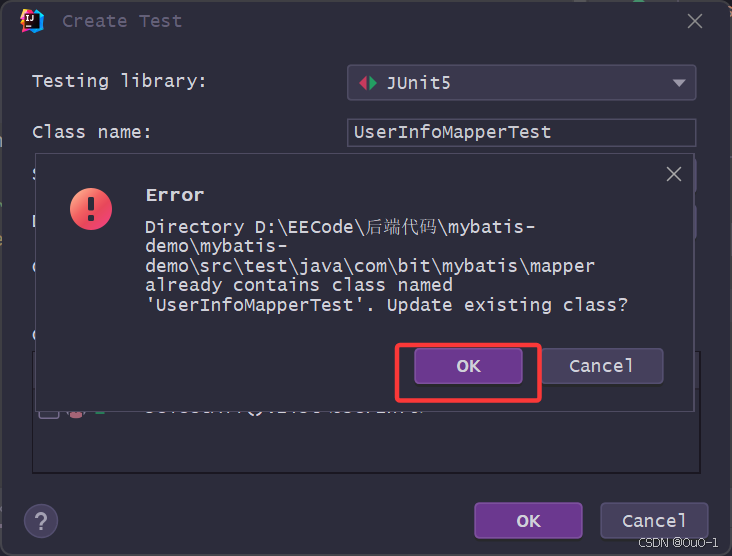Click the 'Class name:' label
732x556 pixels.
92,132
